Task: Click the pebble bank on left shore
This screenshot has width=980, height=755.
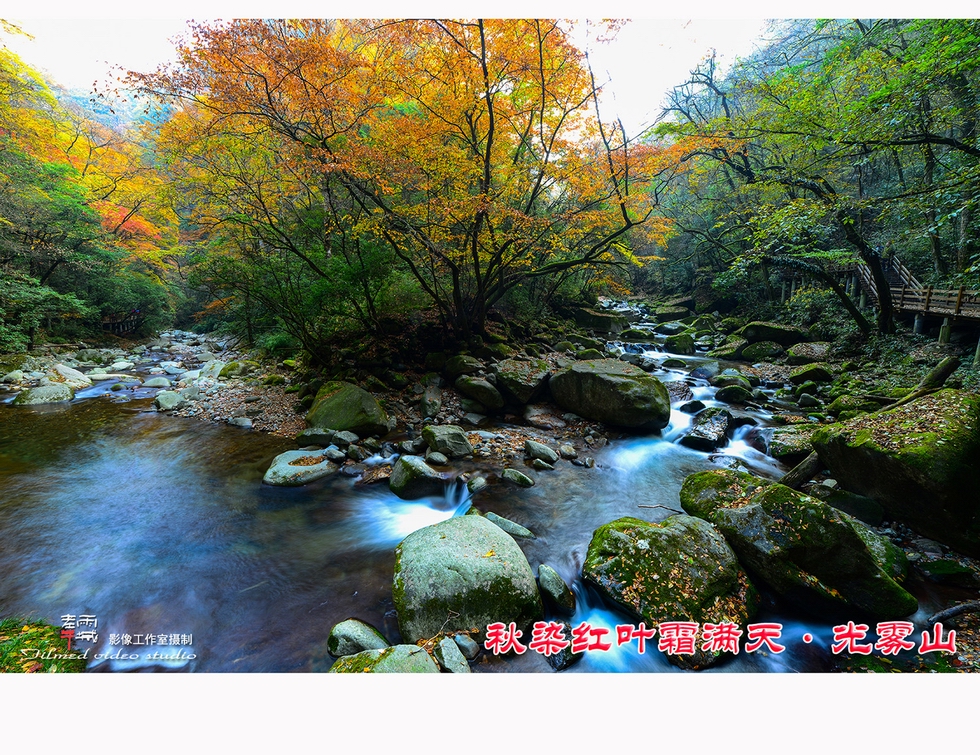Action: point(240,403)
